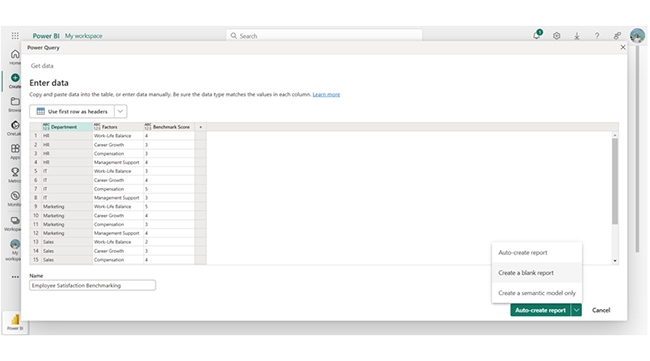The image size is (650, 361).
Task: Click the Cancel button
Action: (x=601, y=310)
